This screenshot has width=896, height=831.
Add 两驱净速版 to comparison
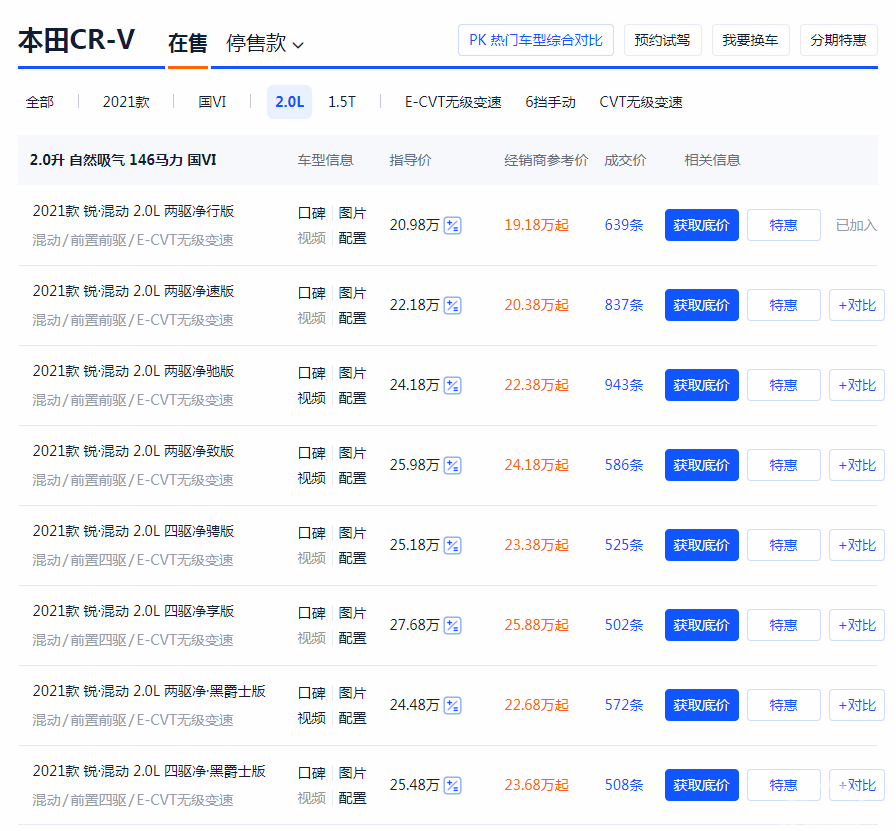(x=857, y=305)
